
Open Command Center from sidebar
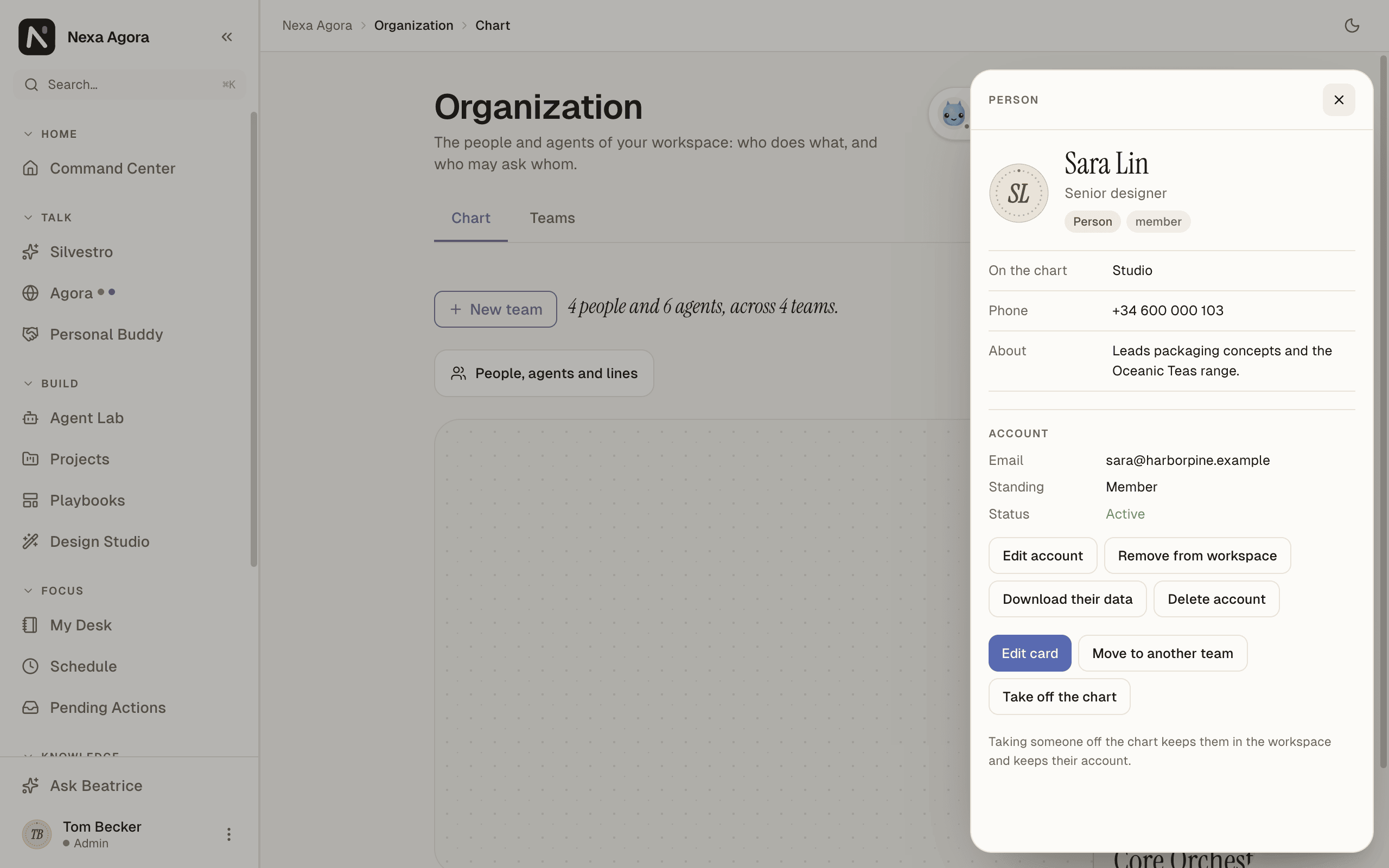(129, 168)
